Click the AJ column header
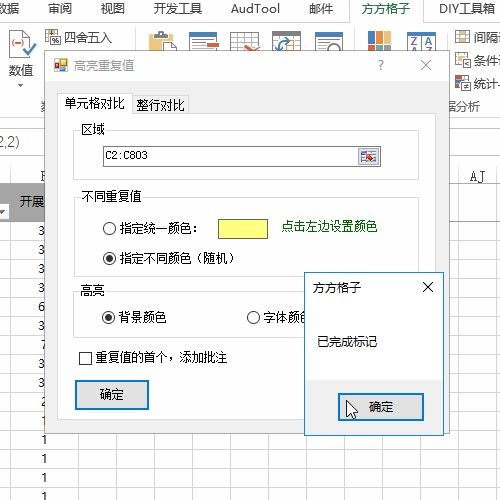Image resolution: width=500 pixels, height=500 pixels. click(477, 176)
